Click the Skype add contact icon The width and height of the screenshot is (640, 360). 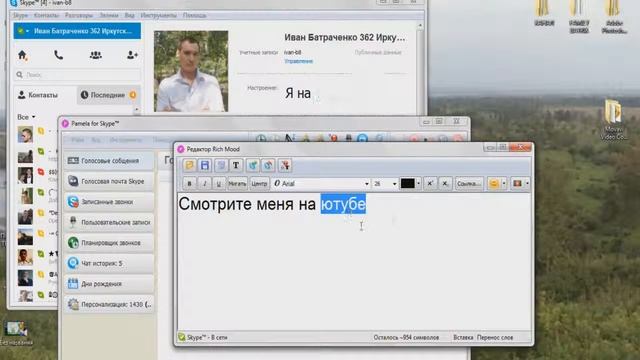coord(132,55)
